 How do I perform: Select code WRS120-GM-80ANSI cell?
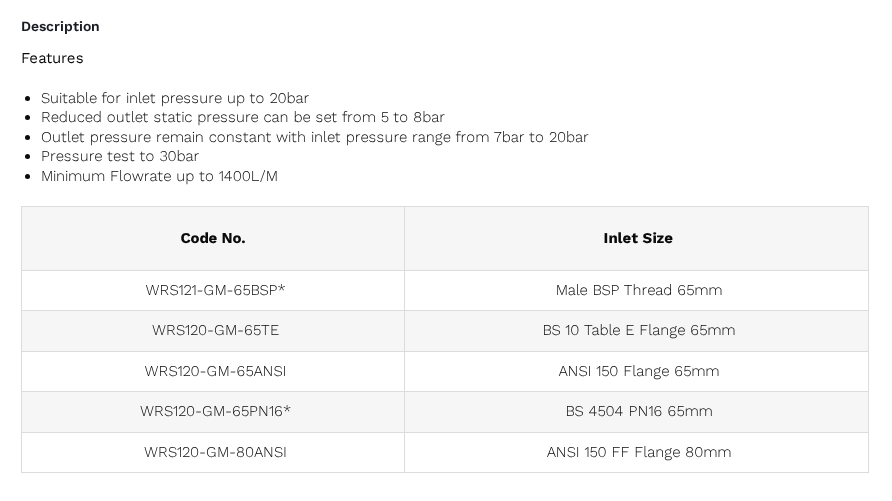(x=215, y=452)
